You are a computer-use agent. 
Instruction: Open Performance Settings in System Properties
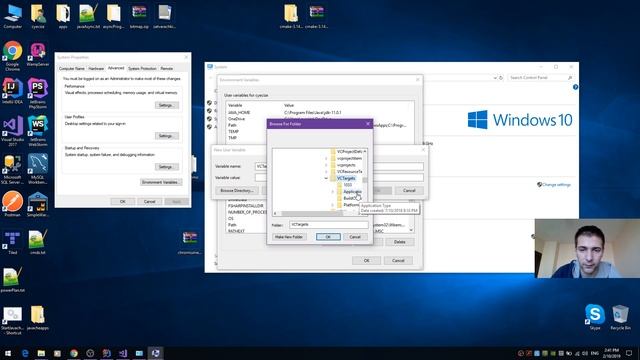click(x=167, y=105)
